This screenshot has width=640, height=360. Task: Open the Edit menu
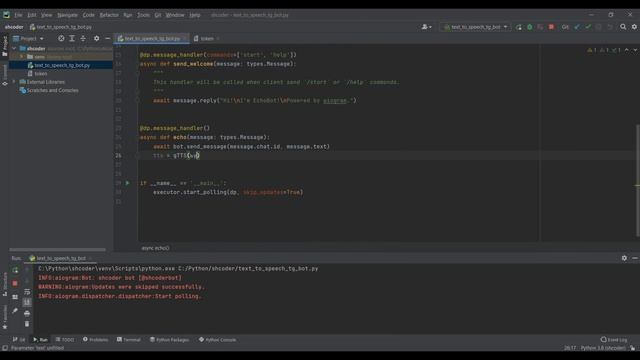tap(32, 15)
